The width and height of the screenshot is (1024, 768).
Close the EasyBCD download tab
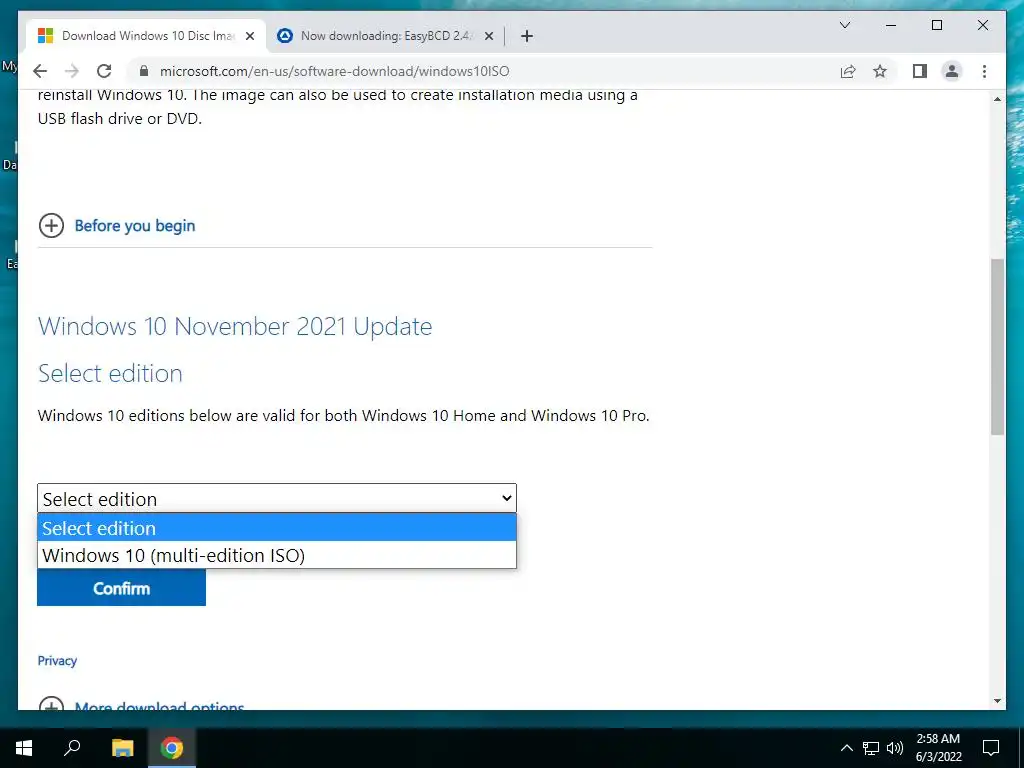[x=488, y=36]
